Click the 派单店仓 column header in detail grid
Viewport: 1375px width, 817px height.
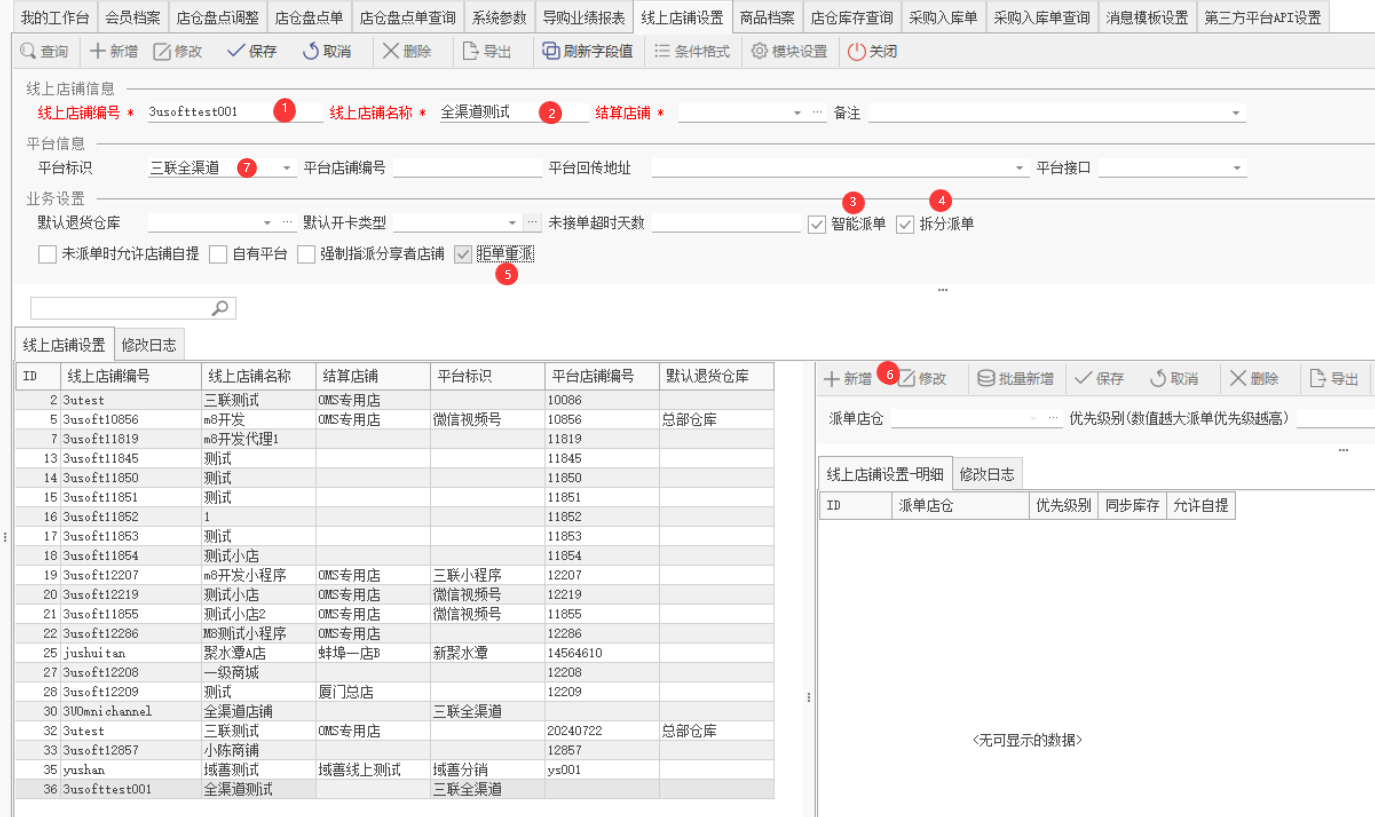tap(960, 505)
